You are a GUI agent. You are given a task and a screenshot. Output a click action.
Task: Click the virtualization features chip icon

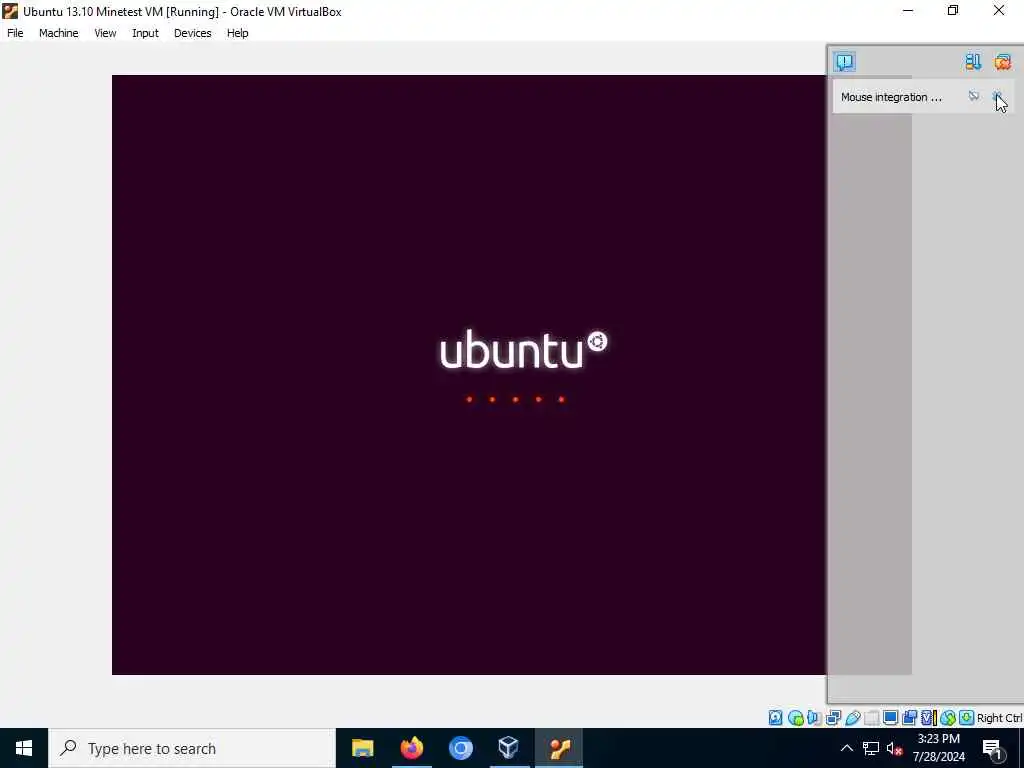click(x=929, y=718)
